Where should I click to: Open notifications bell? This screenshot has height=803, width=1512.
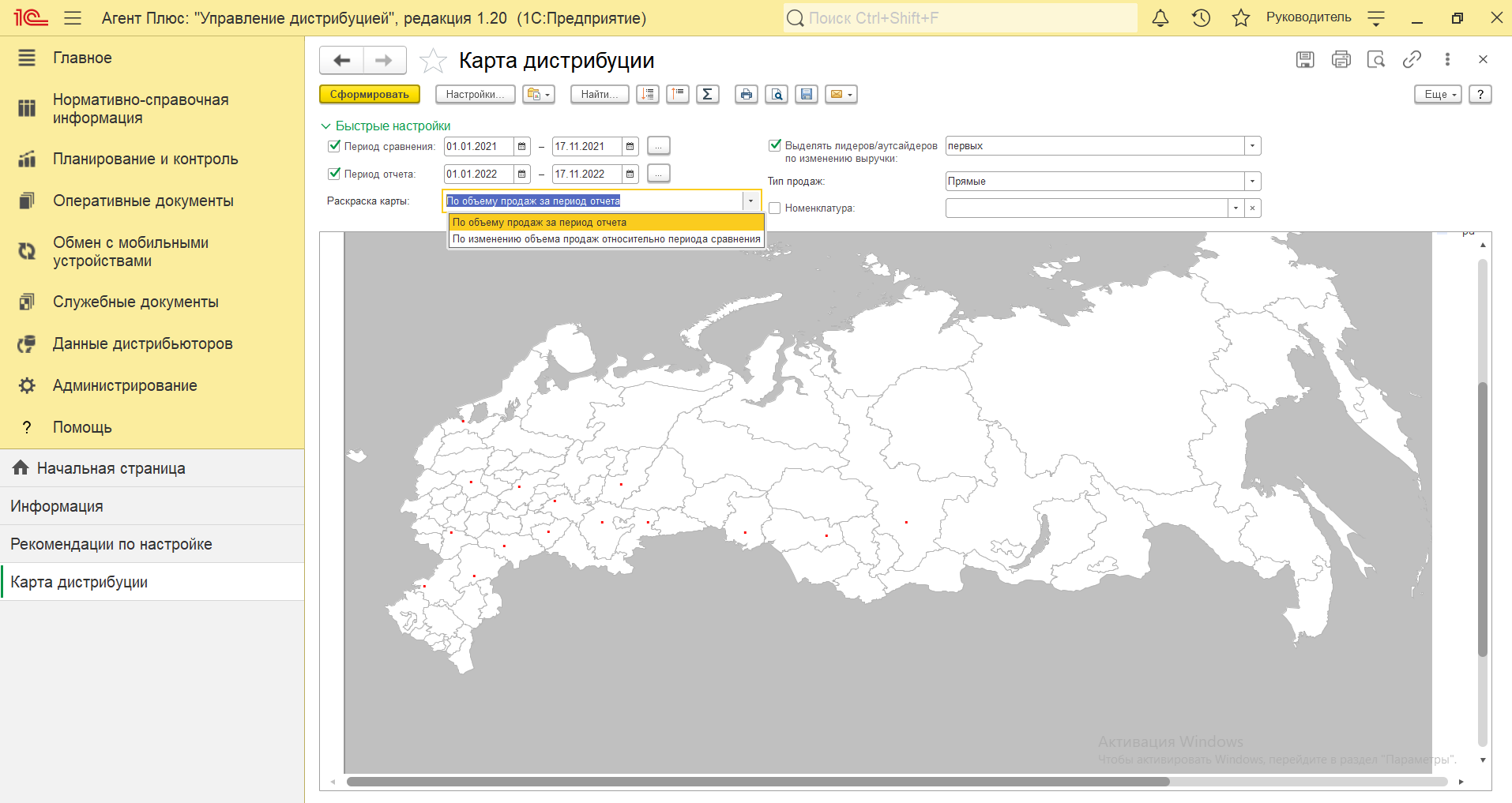point(1160,17)
